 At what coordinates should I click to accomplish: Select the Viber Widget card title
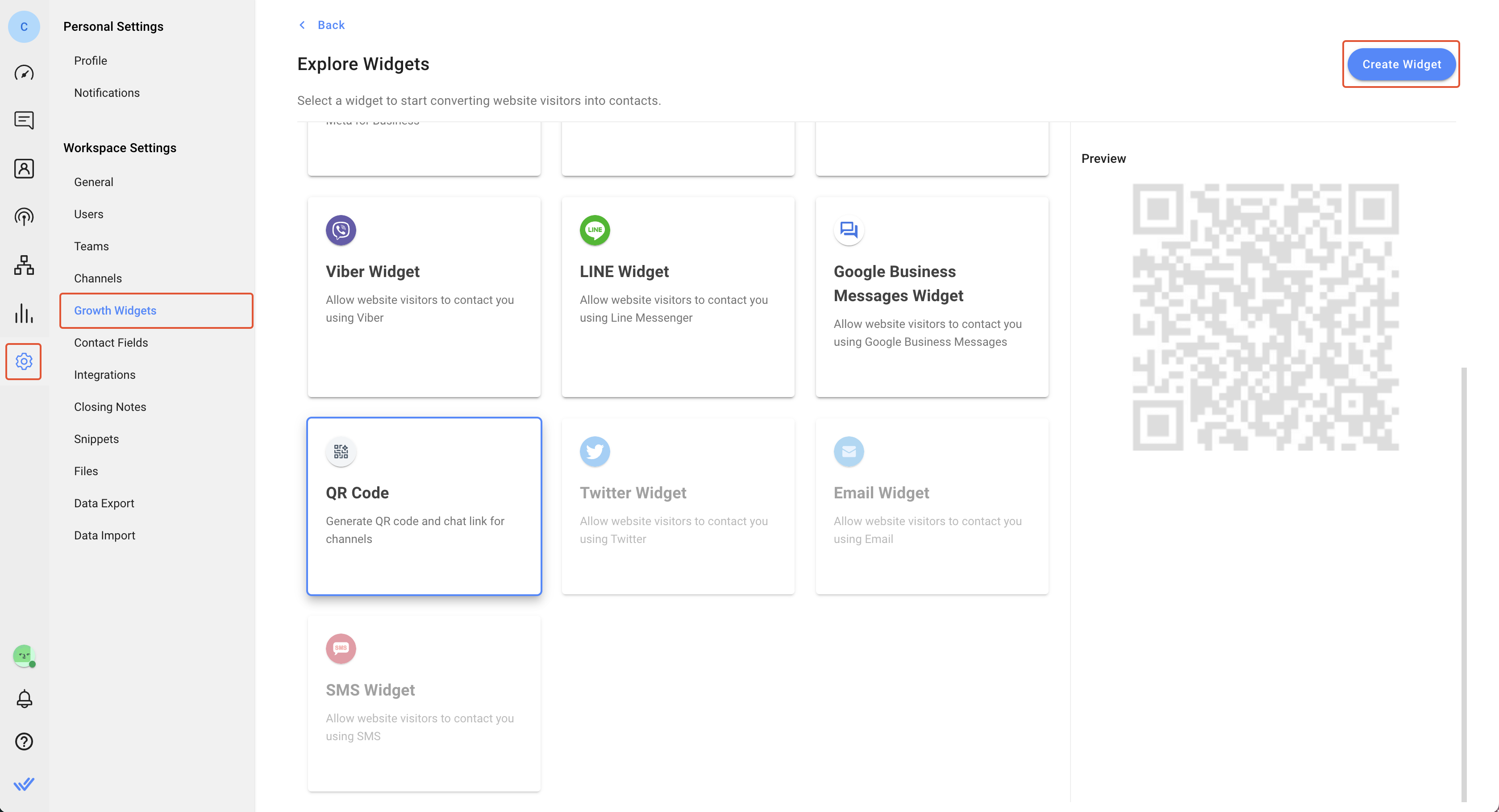pyautogui.click(x=372, y=272)
